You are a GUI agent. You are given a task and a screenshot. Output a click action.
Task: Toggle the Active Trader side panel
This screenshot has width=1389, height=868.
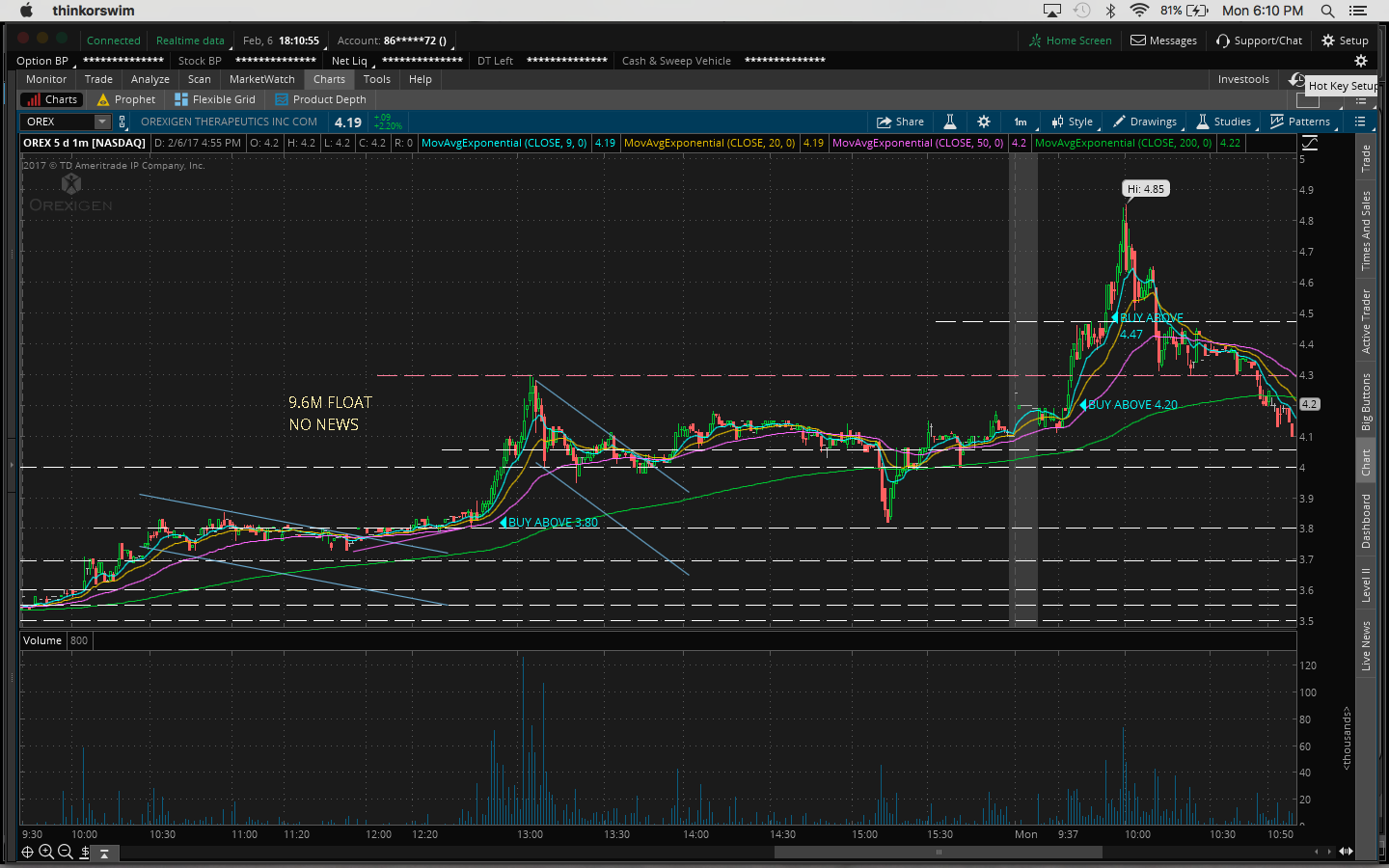1366,321
